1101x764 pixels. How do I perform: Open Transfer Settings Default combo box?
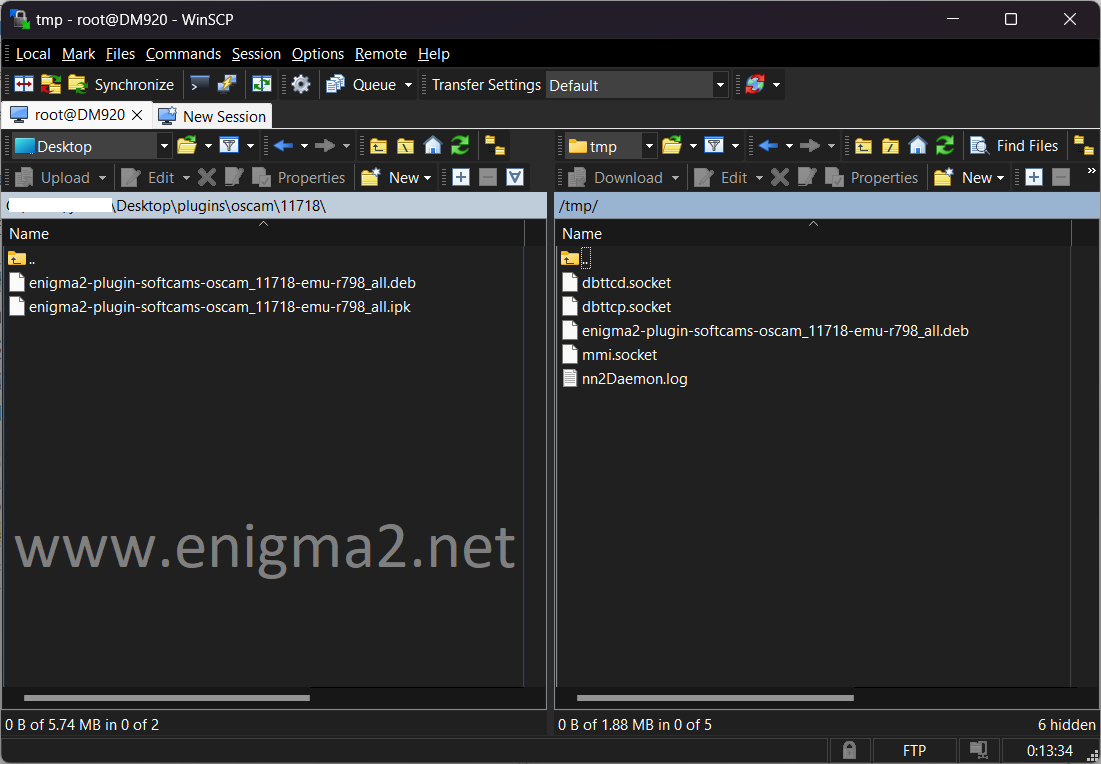click(637, 85)
